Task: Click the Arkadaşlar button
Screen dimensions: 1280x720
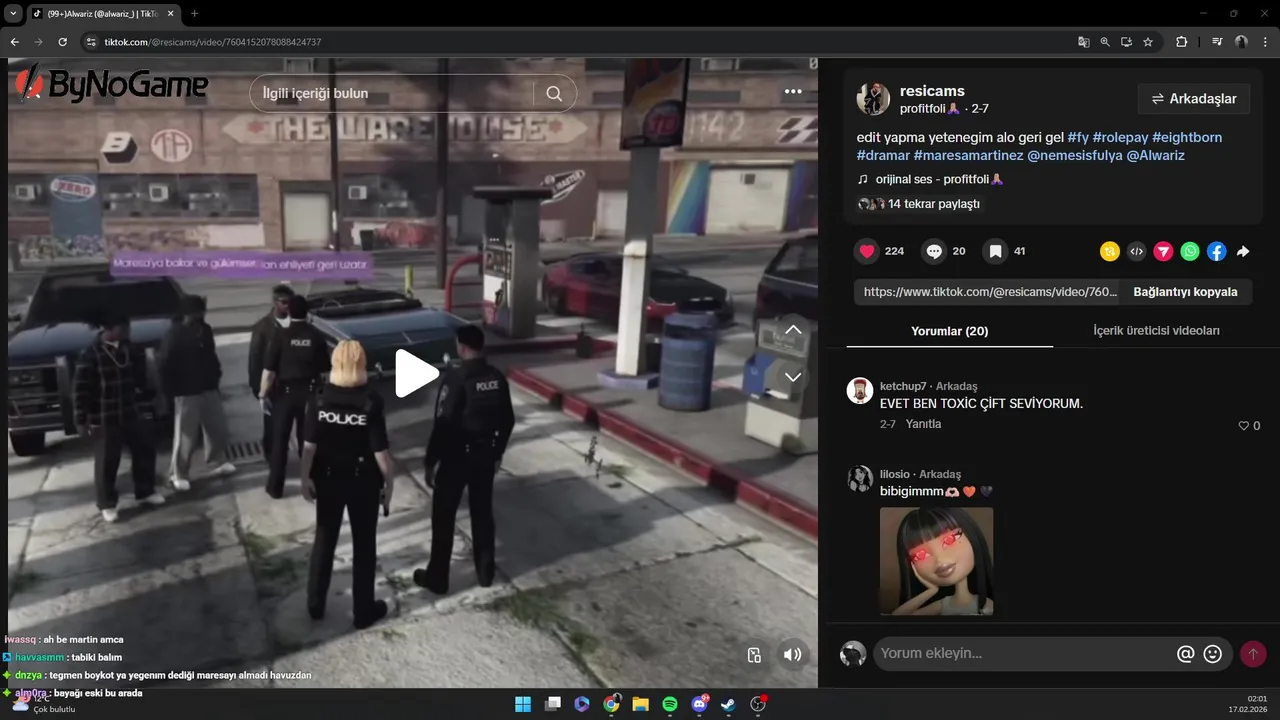Action: point(1194,99)
